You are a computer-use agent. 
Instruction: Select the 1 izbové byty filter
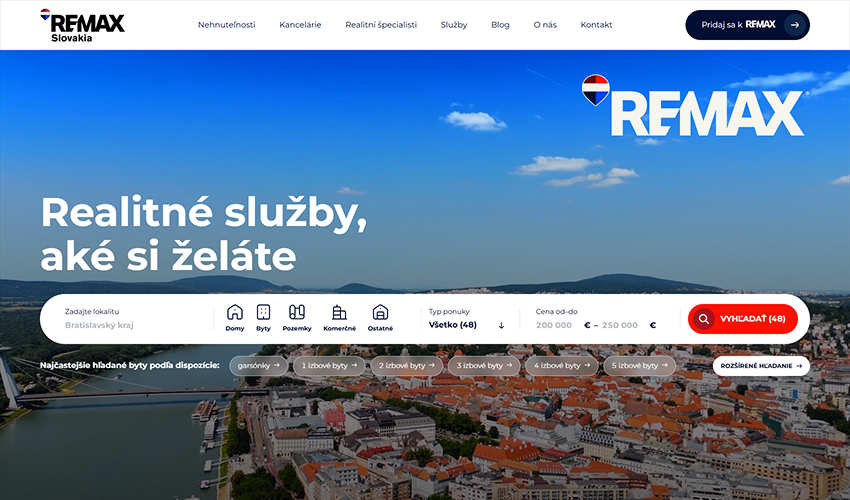pos(329,366)
